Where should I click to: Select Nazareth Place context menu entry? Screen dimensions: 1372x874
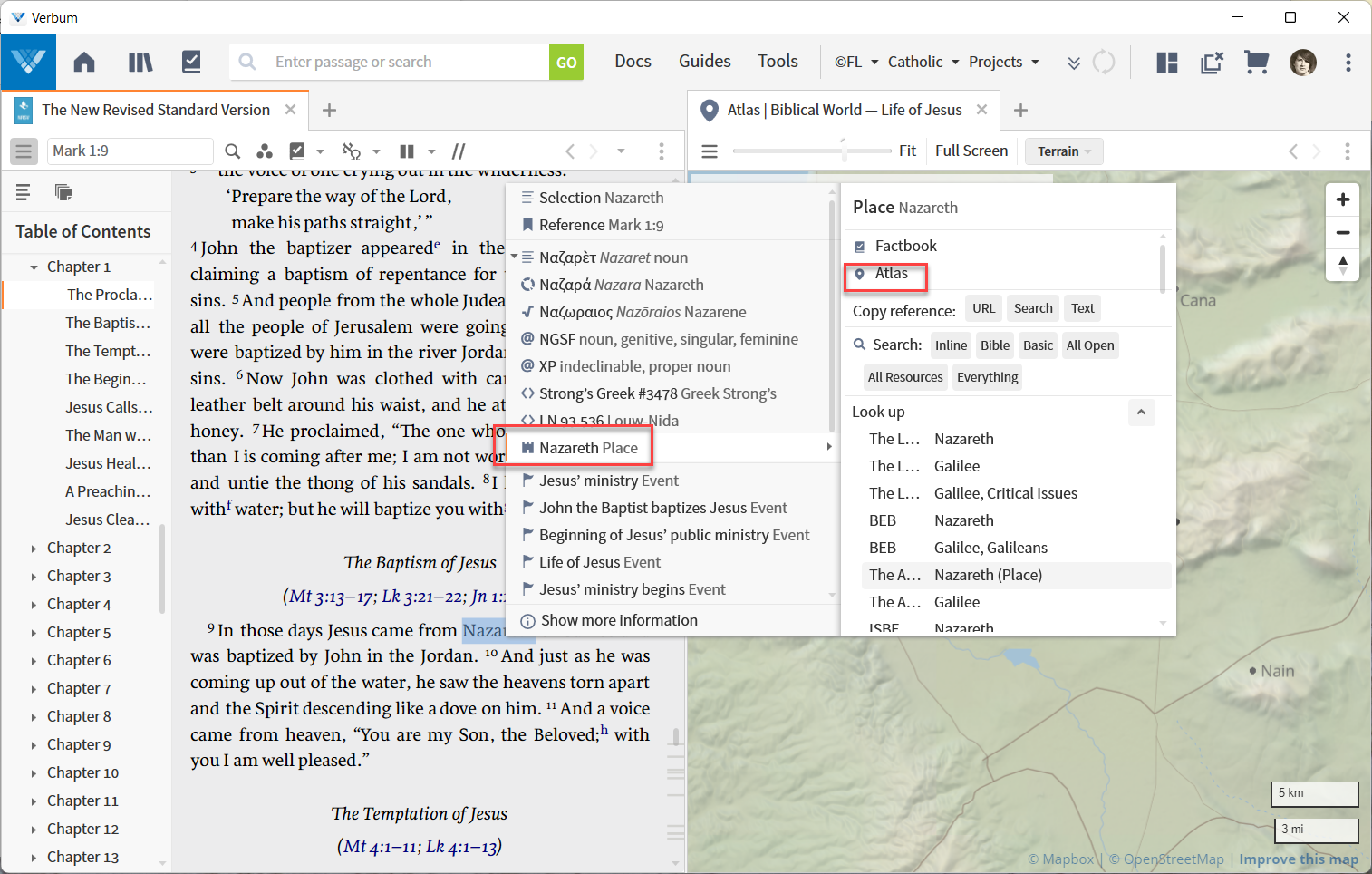pos(671,448)
